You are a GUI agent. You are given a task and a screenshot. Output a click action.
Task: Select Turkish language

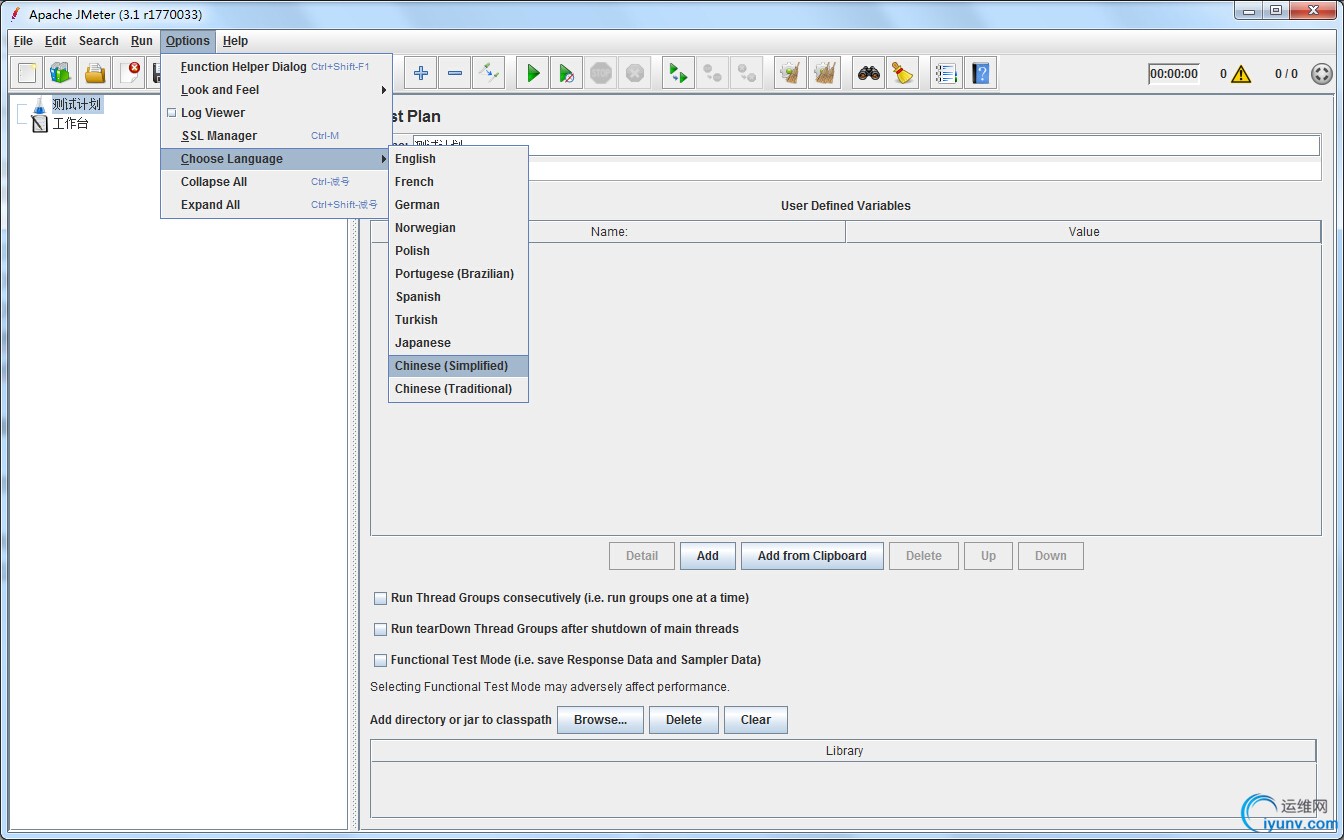[x=458, y=320]
